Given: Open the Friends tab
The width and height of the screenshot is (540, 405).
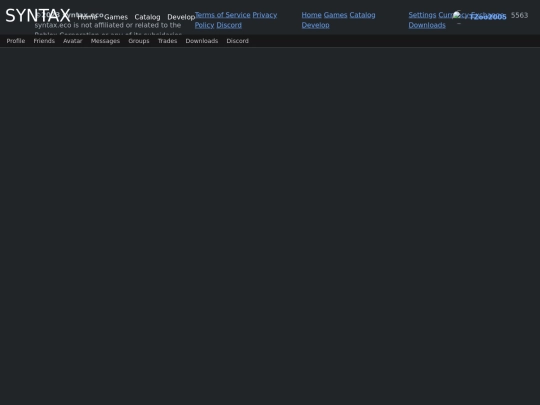Looking at the screenshot, I should coord(44,41).
